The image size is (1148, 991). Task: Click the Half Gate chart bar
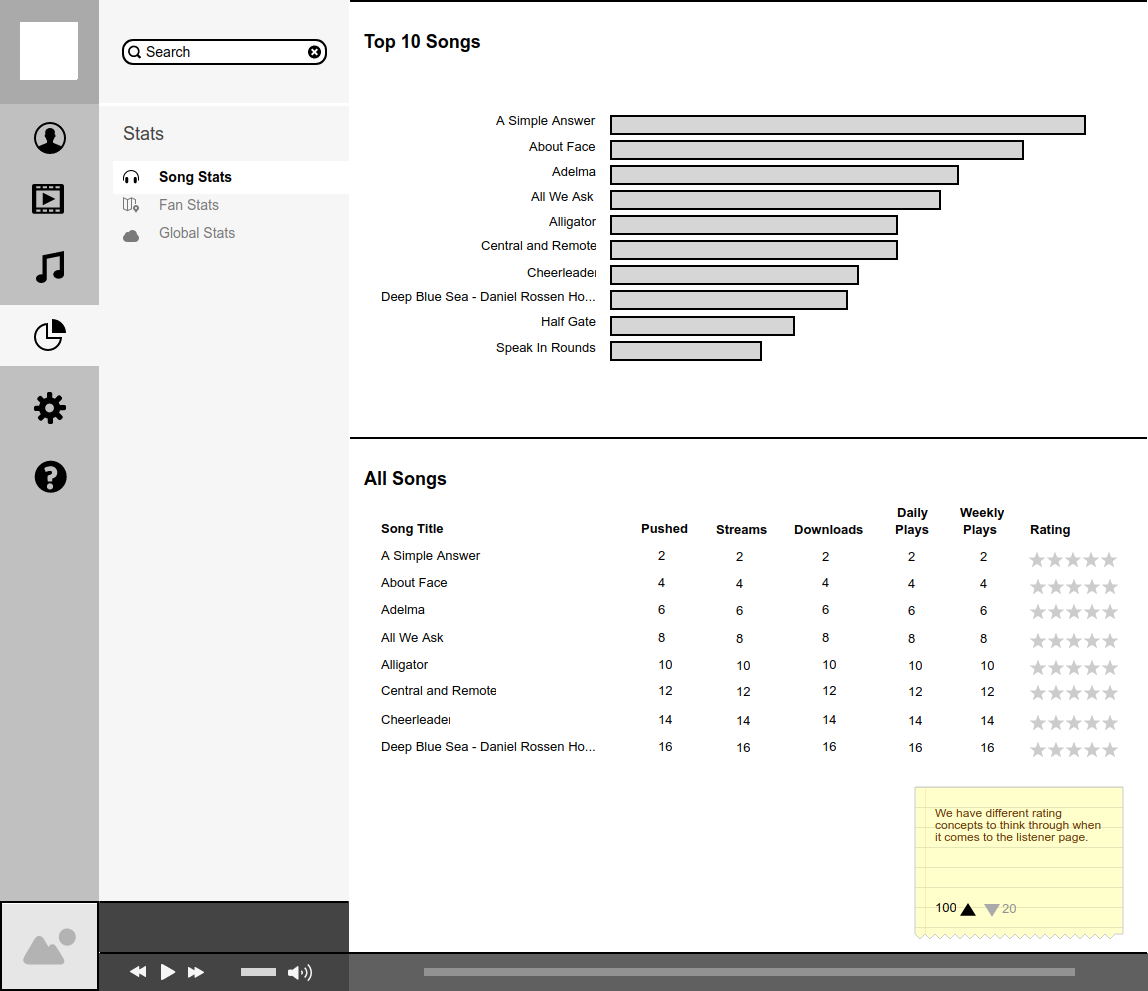pos(702,326)
